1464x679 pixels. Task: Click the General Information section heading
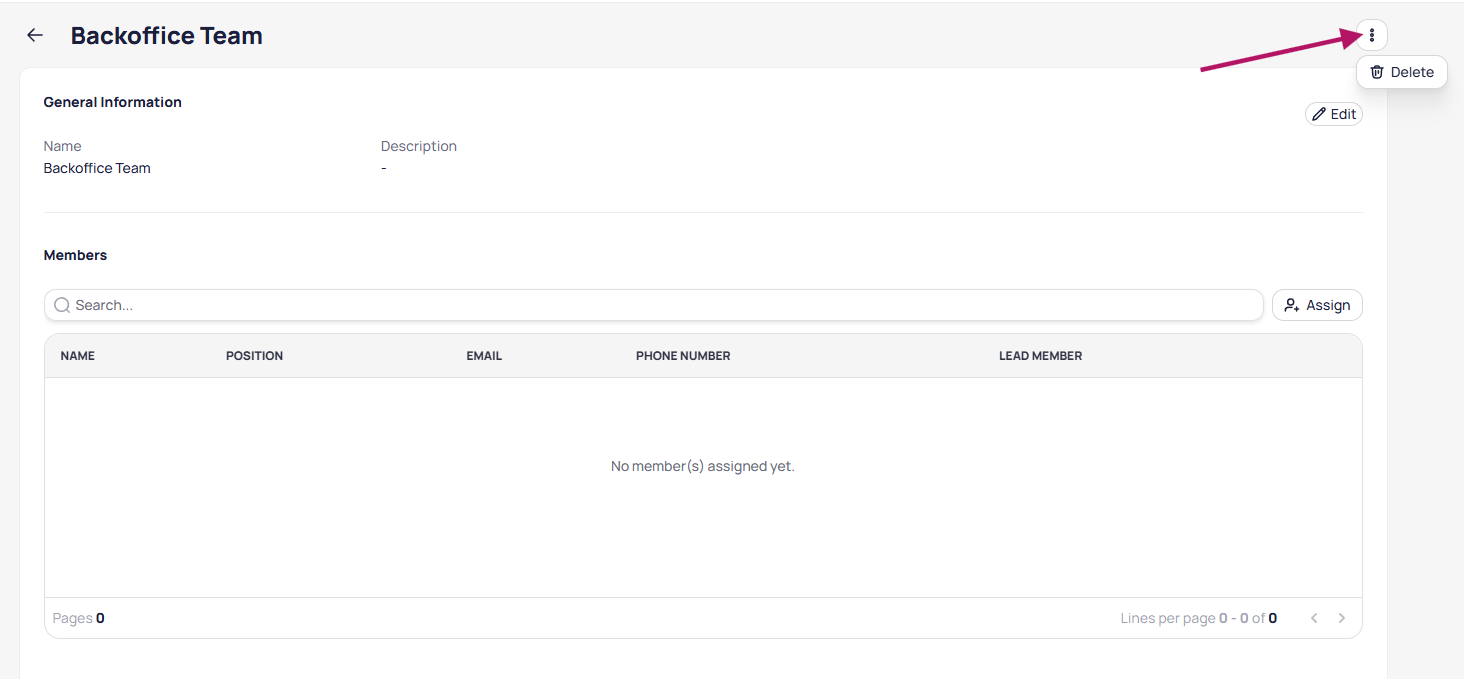[113, 102]
